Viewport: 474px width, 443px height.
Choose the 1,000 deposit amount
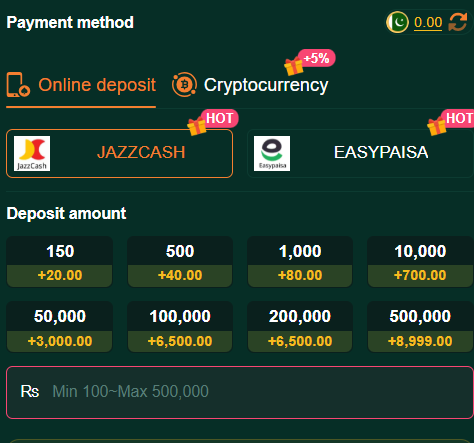tap(300, 262)
